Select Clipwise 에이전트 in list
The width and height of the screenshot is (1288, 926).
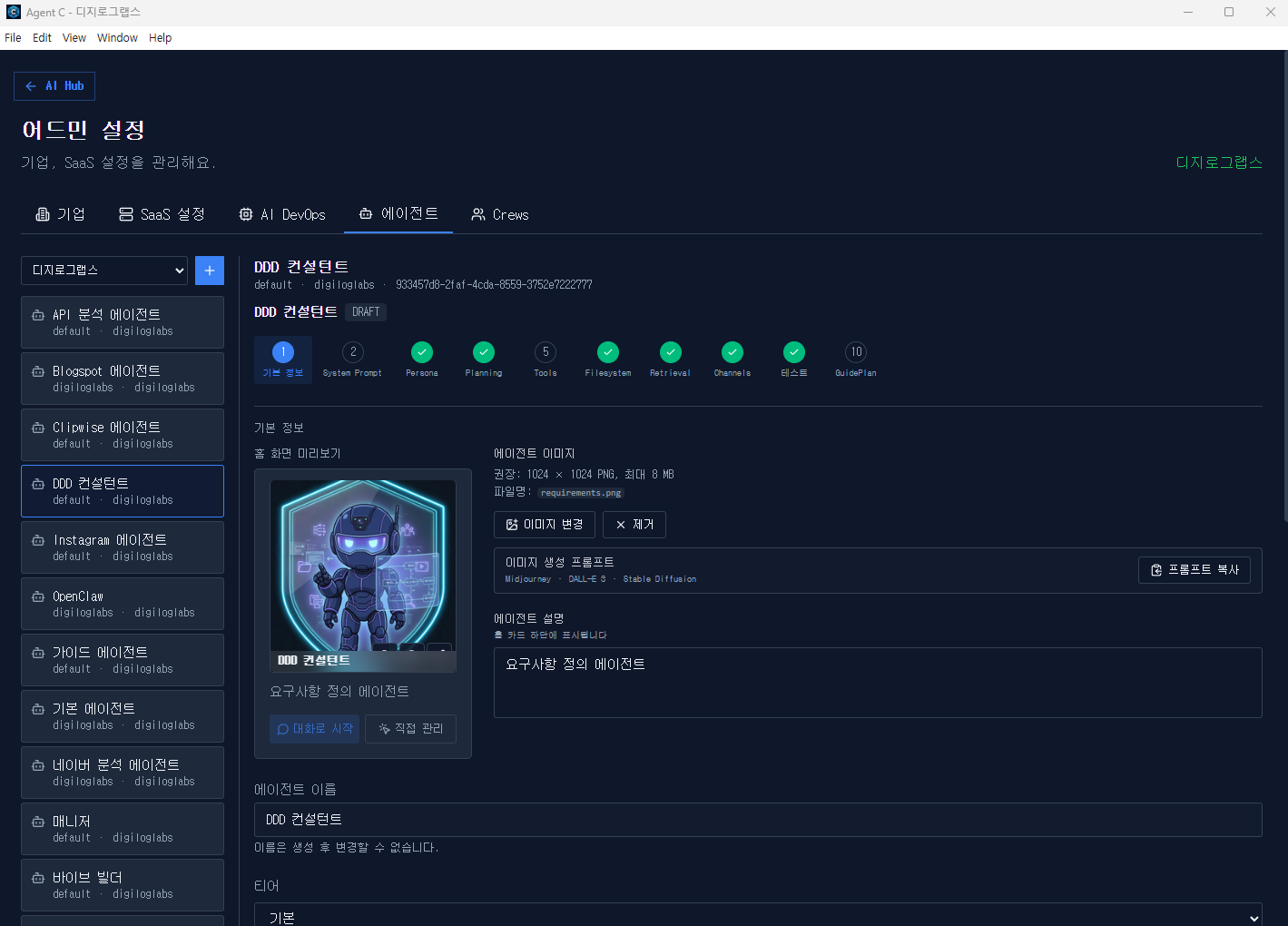click(123, 435)
